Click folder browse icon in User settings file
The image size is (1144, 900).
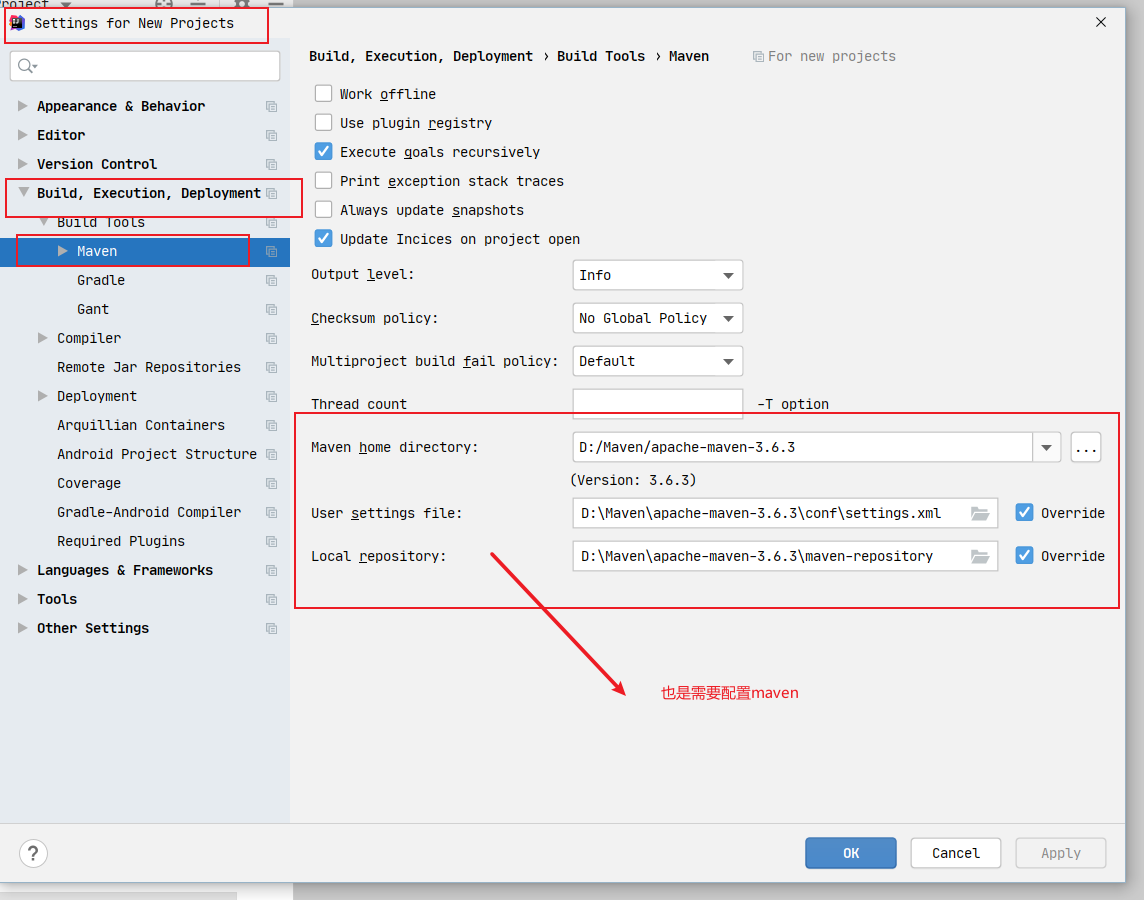[980, 513]
